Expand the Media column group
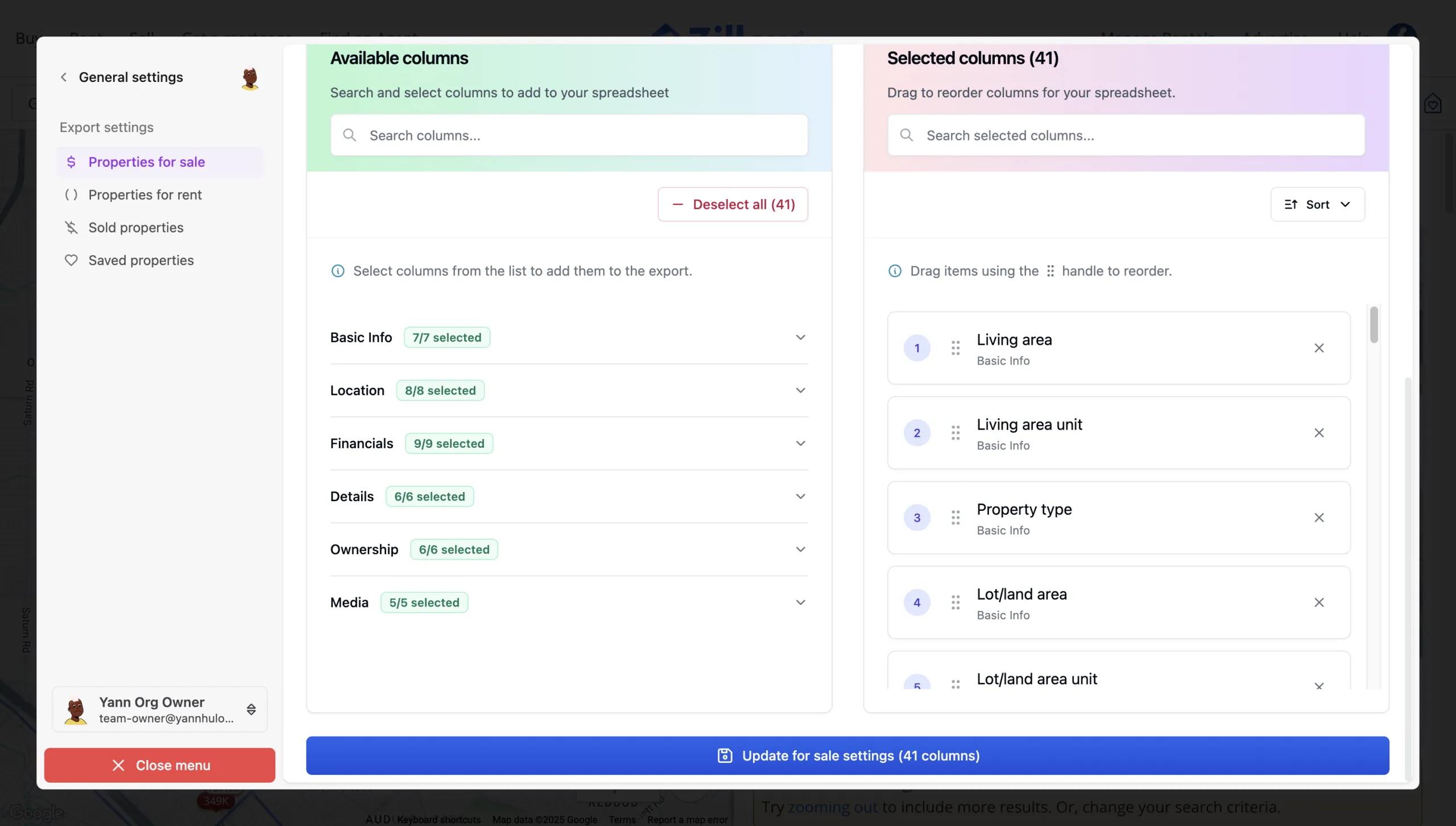 coord(800,601)
